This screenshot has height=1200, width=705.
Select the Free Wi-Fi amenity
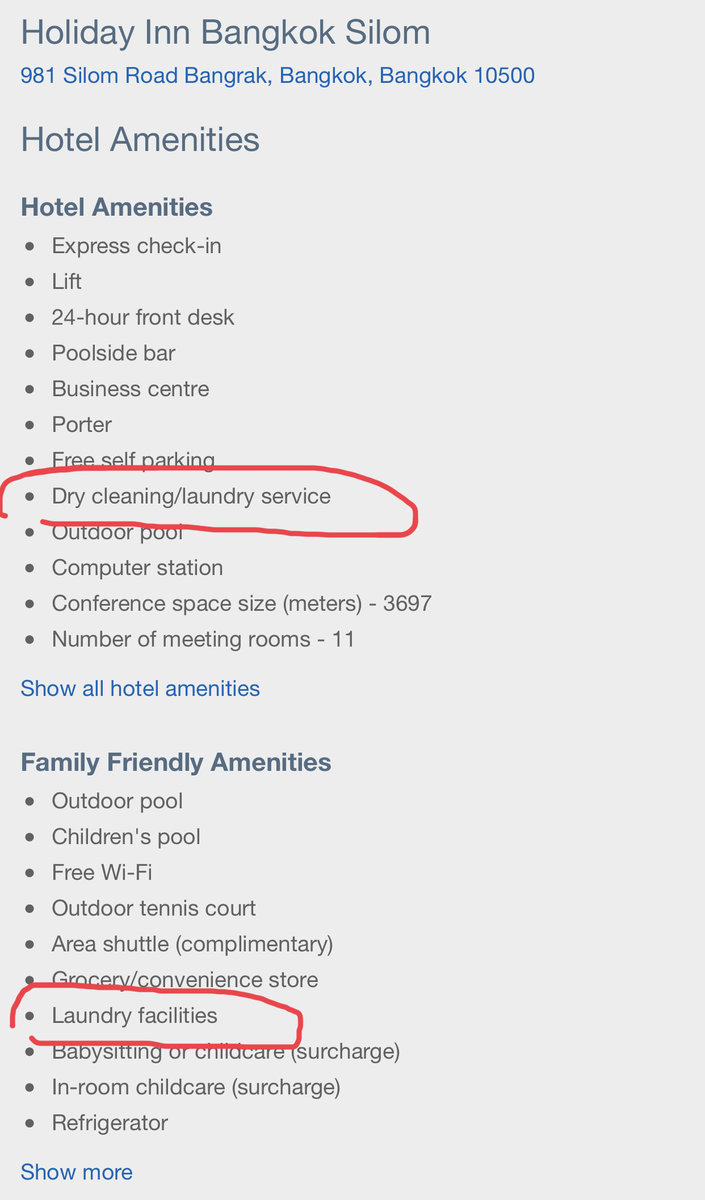pos(102,872)
